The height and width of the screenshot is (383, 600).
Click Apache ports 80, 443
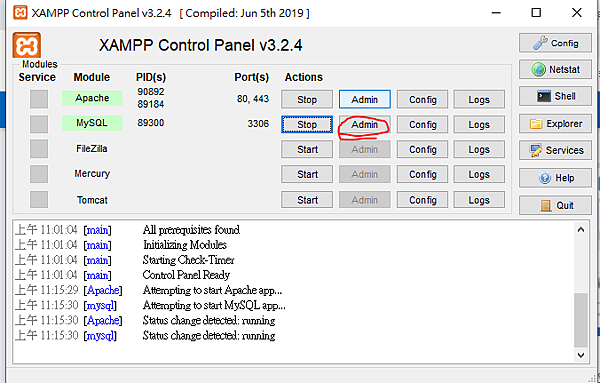click(253, 99)
